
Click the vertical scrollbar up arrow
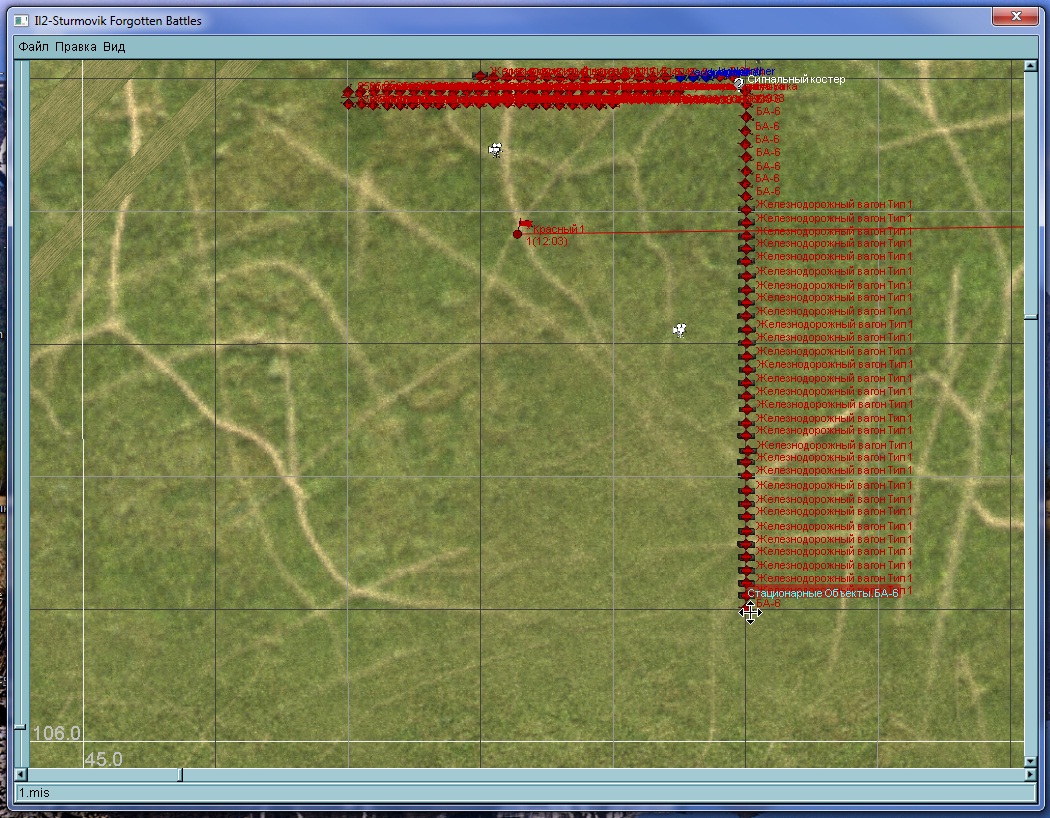pos(1031,66)
